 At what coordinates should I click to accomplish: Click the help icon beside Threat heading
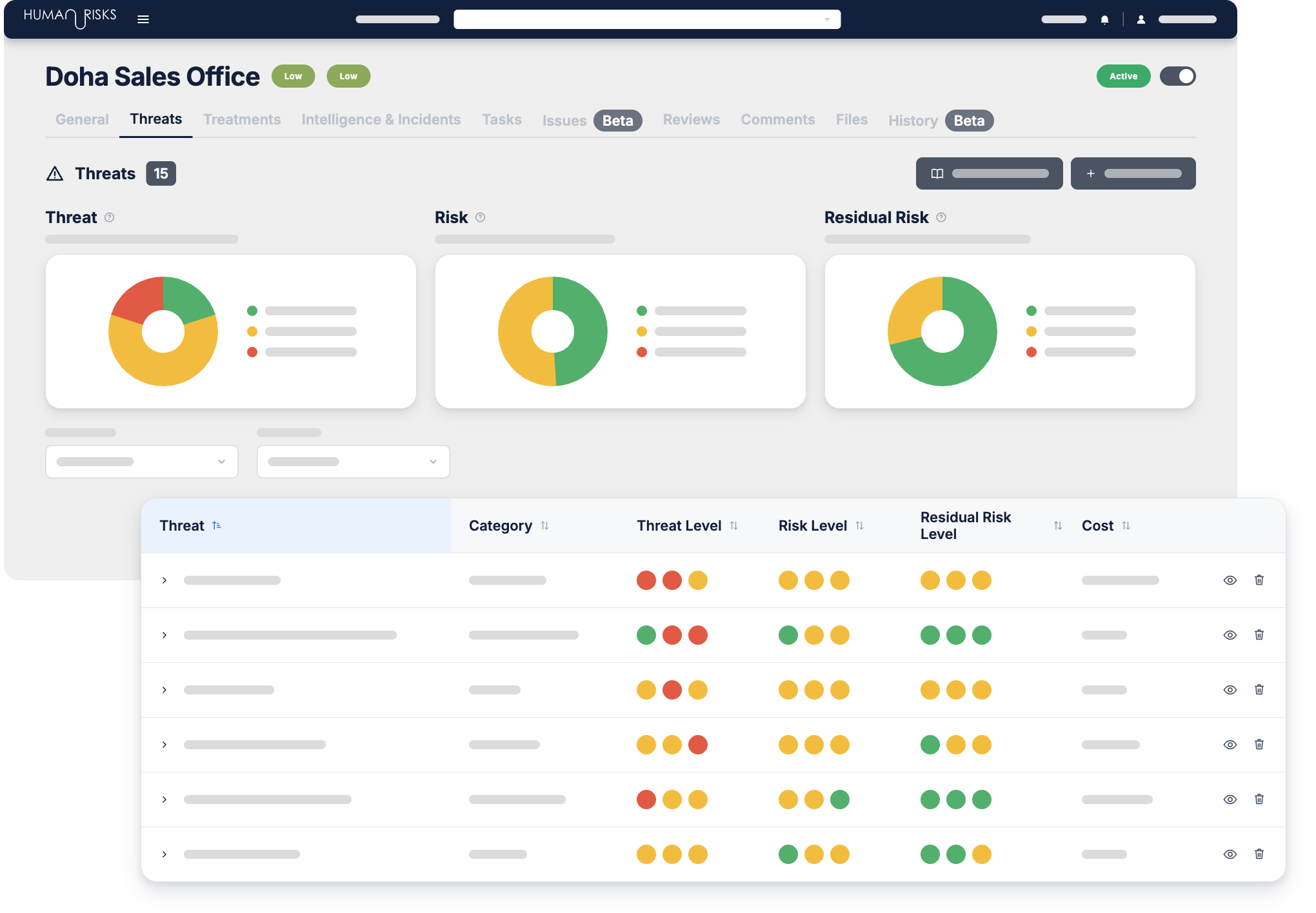[110, 217]
